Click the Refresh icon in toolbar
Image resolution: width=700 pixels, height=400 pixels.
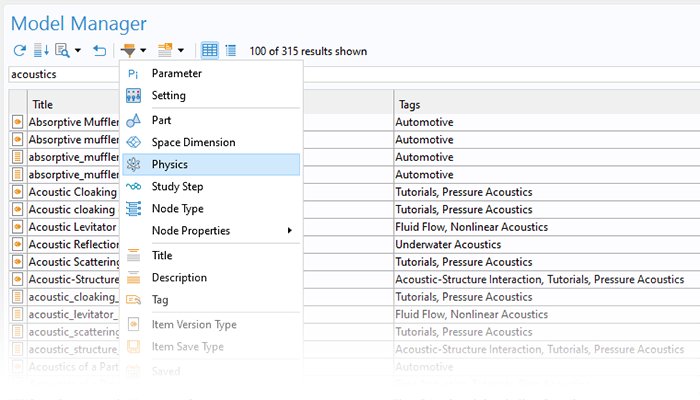pyautogui.click(x=19, y=50)
